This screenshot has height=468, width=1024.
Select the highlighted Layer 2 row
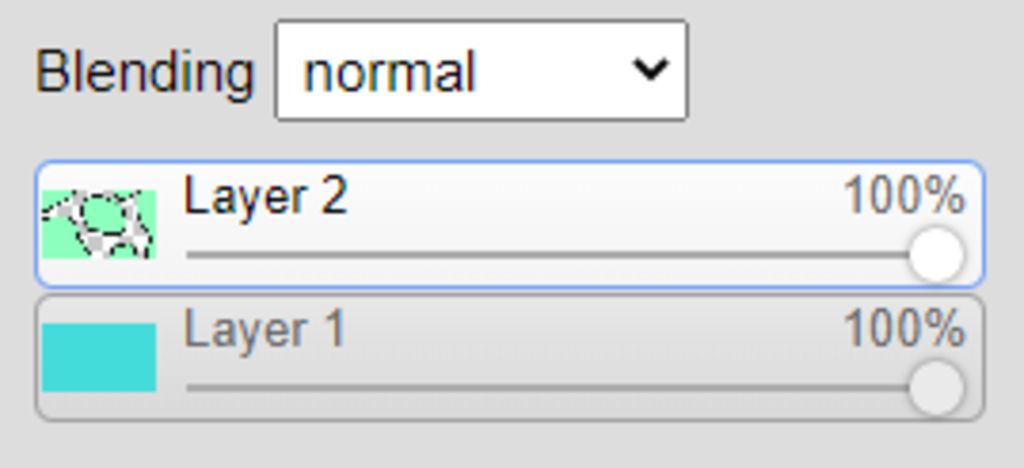[509, 224]
